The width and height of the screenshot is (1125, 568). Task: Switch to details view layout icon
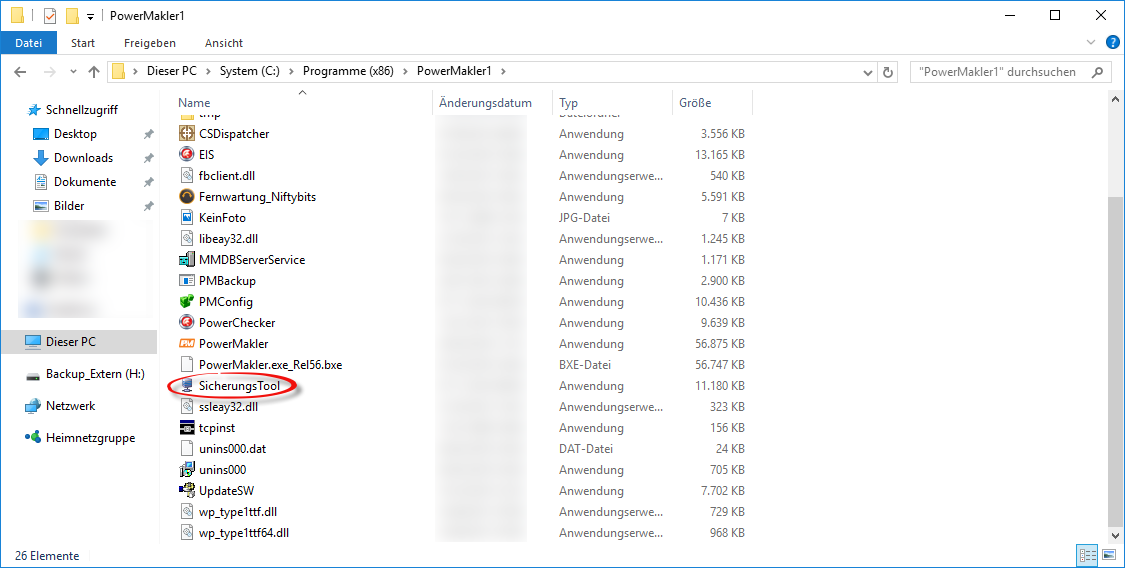1088,555
